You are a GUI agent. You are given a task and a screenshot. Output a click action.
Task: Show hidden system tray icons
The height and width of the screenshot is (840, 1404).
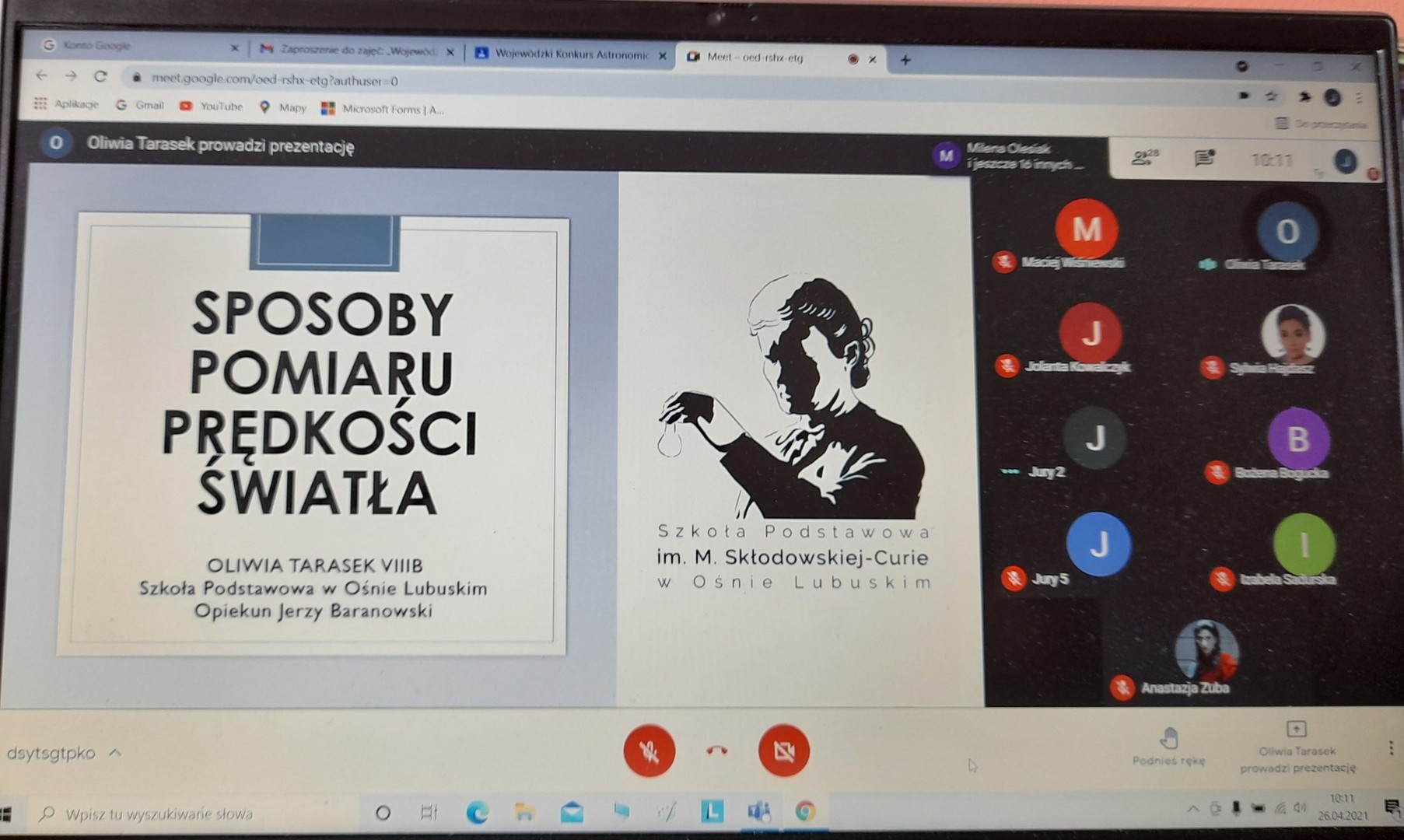pos(1192,810)
